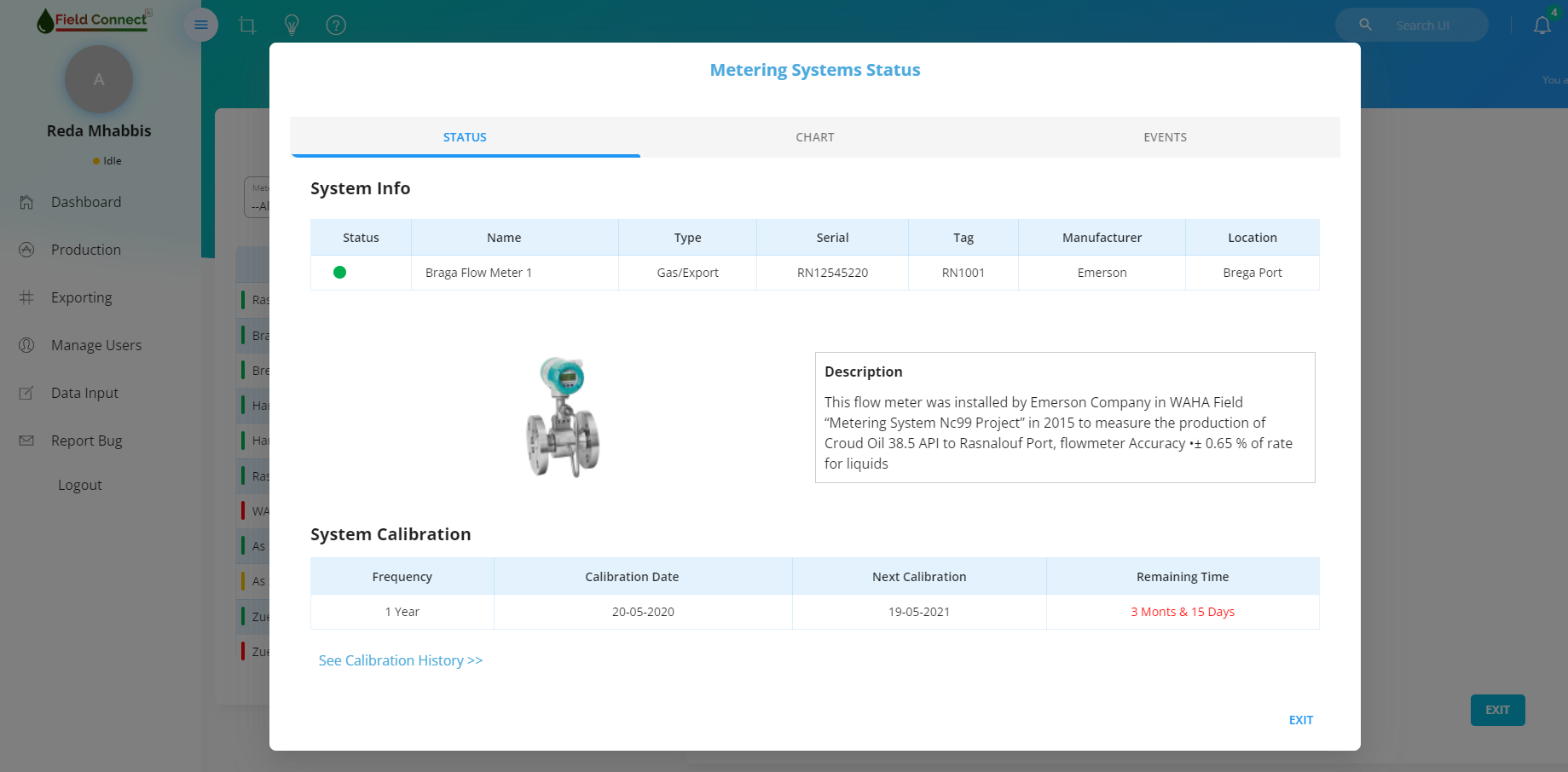Click the hamburger menu icon

(x=201, y=25)
